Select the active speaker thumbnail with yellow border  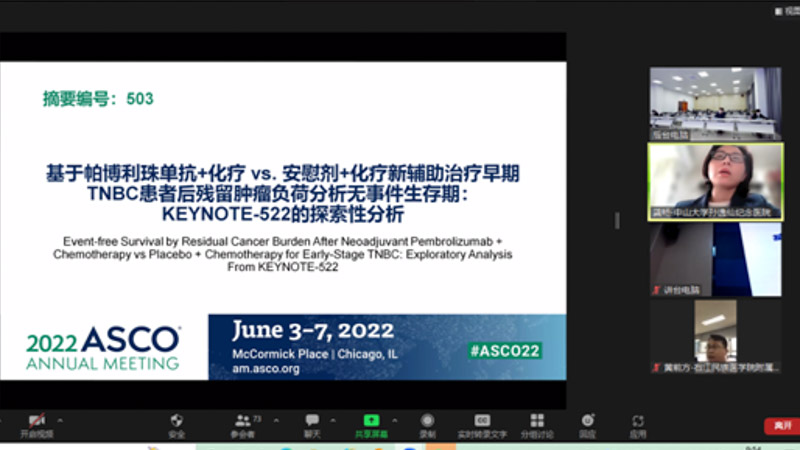click(x=715, y=182)
